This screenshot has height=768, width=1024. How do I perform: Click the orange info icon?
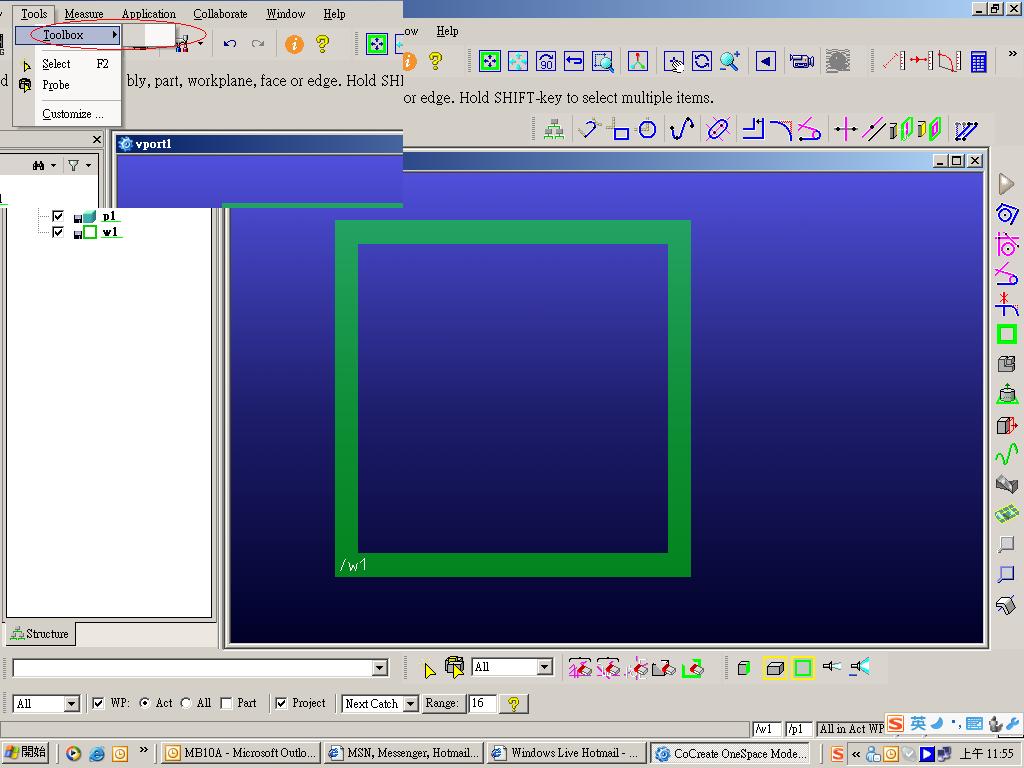pos(295,44)
